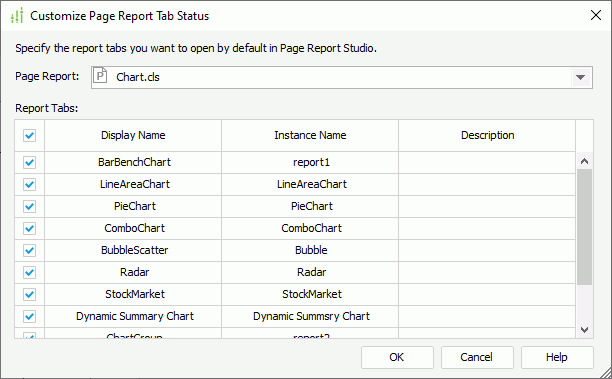The width and height of the screenshot is (612, 379).
Task: Select the ComboChart display name cell
Action: (133, 228)
